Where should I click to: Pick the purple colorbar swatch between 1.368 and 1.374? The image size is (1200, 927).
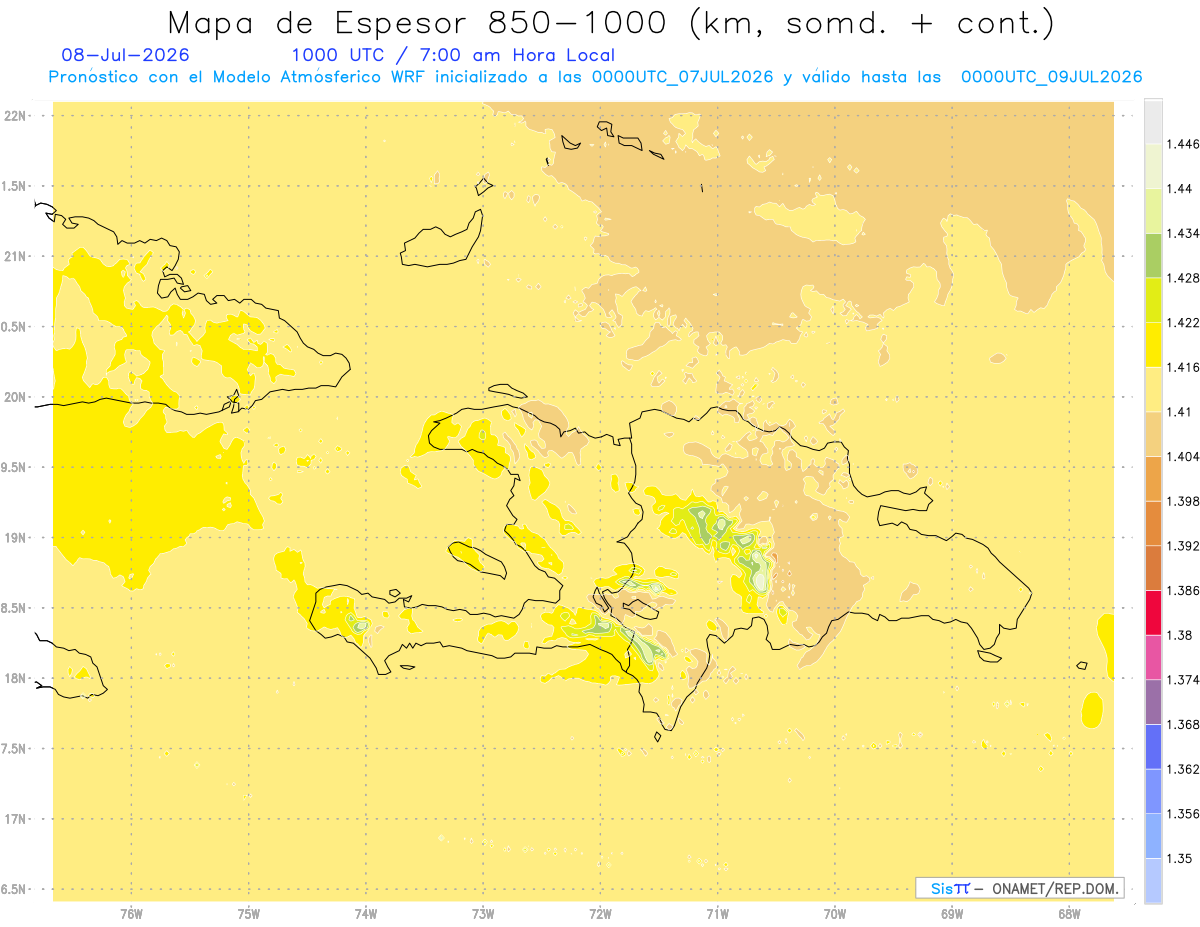click(x=1153, y=702)
